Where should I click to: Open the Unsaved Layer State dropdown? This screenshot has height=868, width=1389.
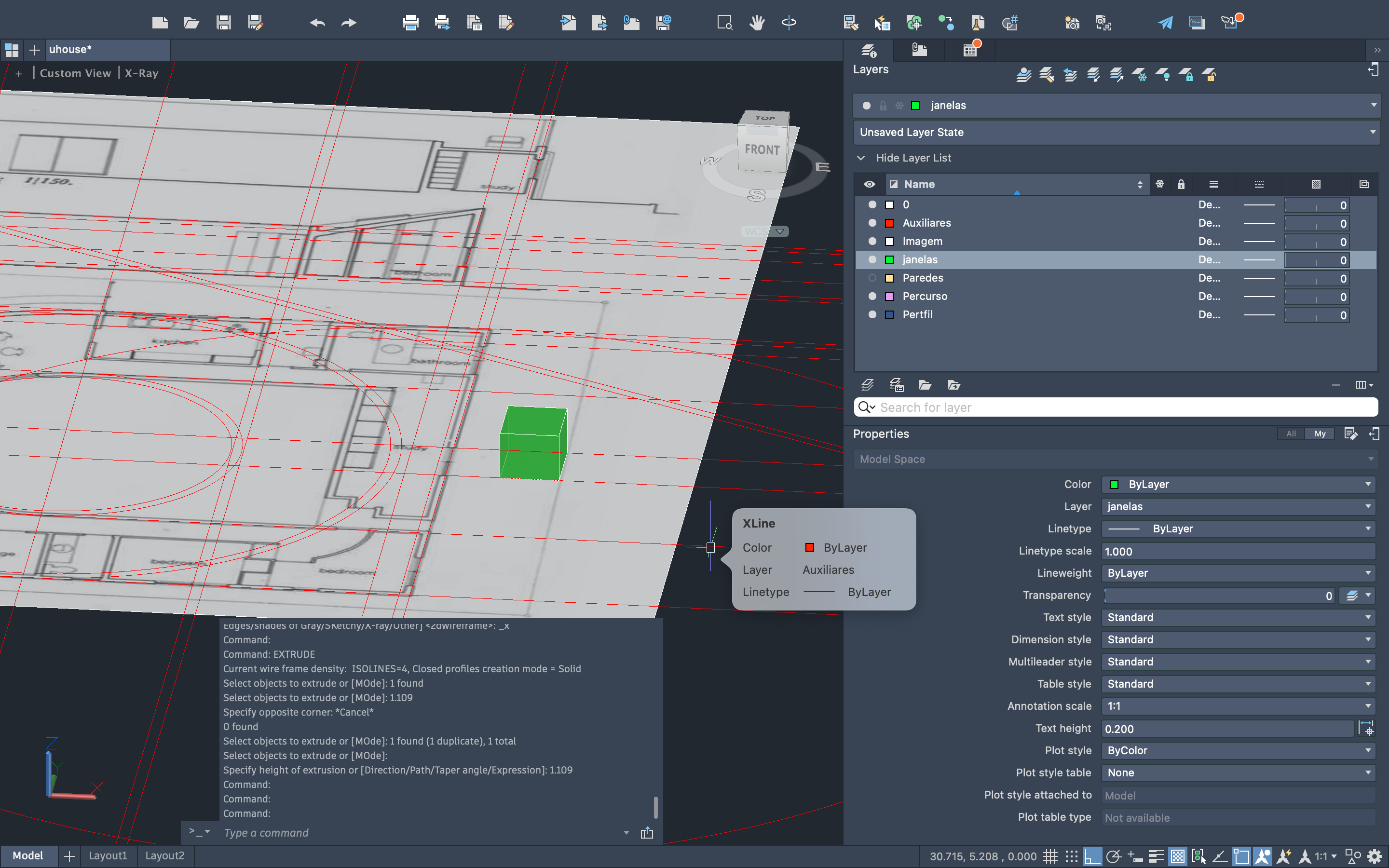click(x=1117, y=132)
